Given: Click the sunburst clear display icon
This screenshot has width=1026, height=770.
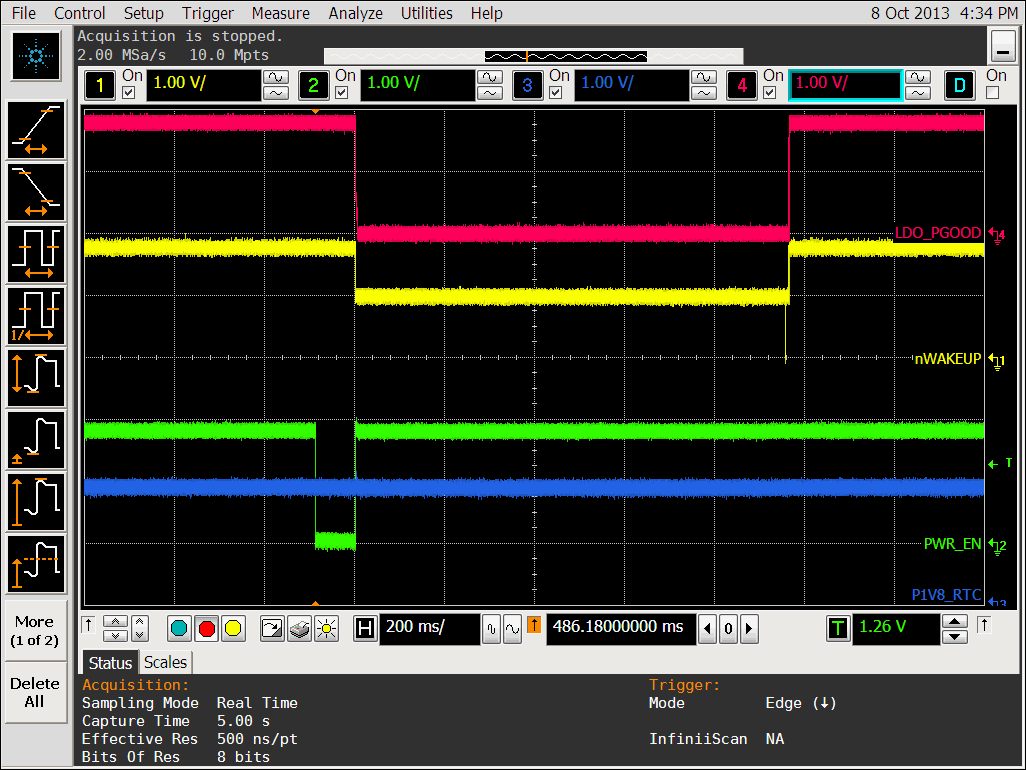Looking at the screenshot, I should click(327, 629).
